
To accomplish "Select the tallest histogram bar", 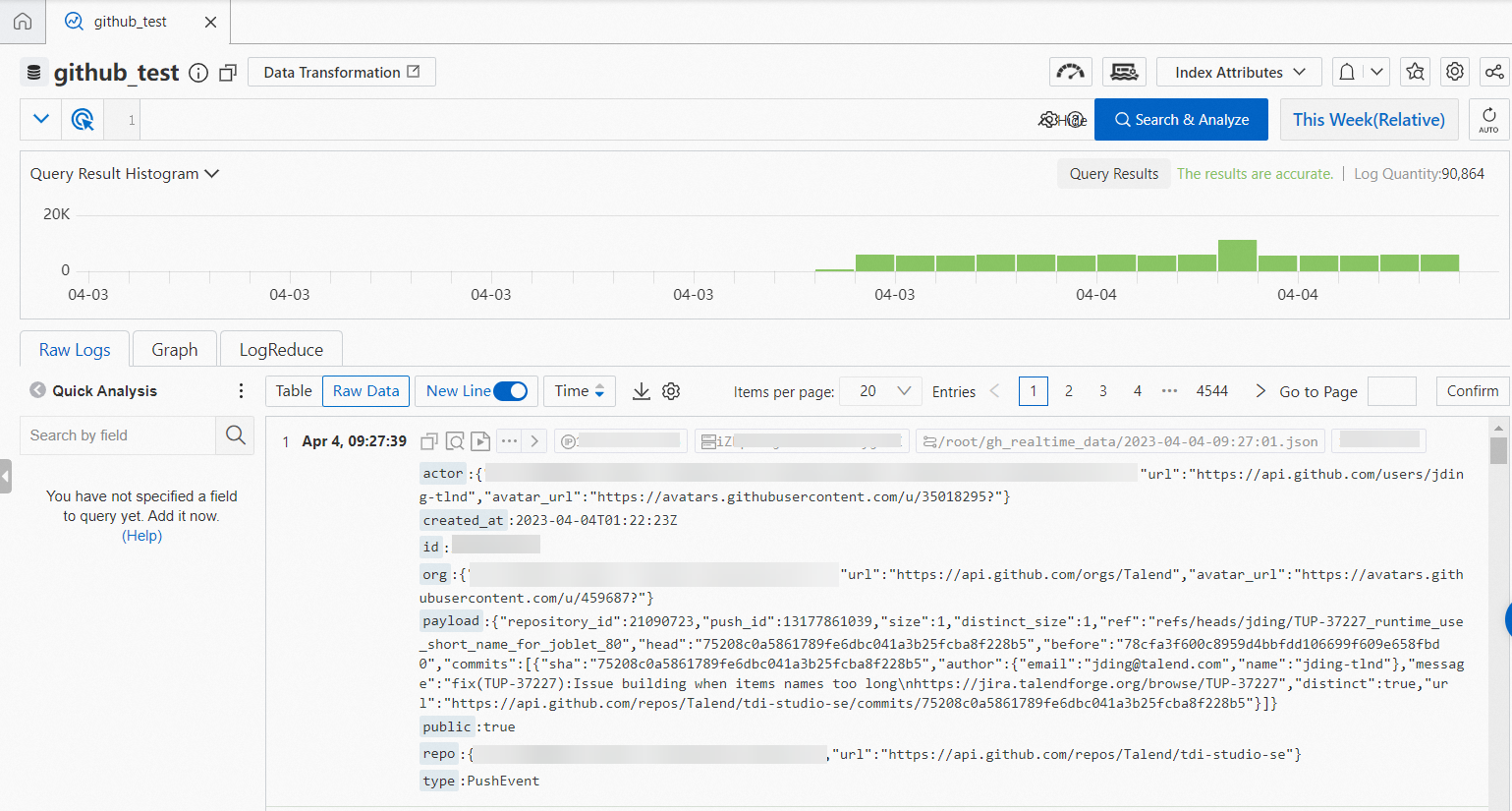I will pos(1237,256).
